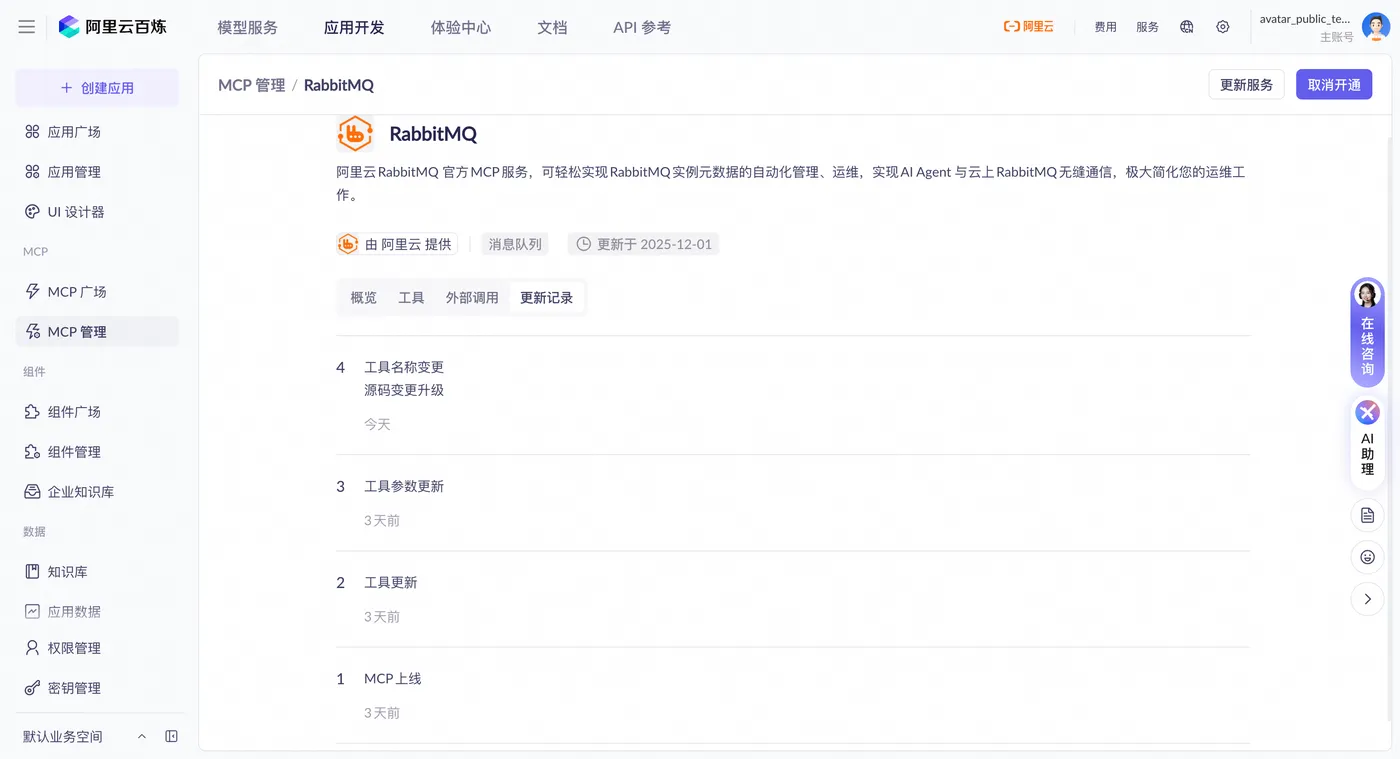
Task: Open 组件广场 in the sidebar
Action: pos(97,412)
